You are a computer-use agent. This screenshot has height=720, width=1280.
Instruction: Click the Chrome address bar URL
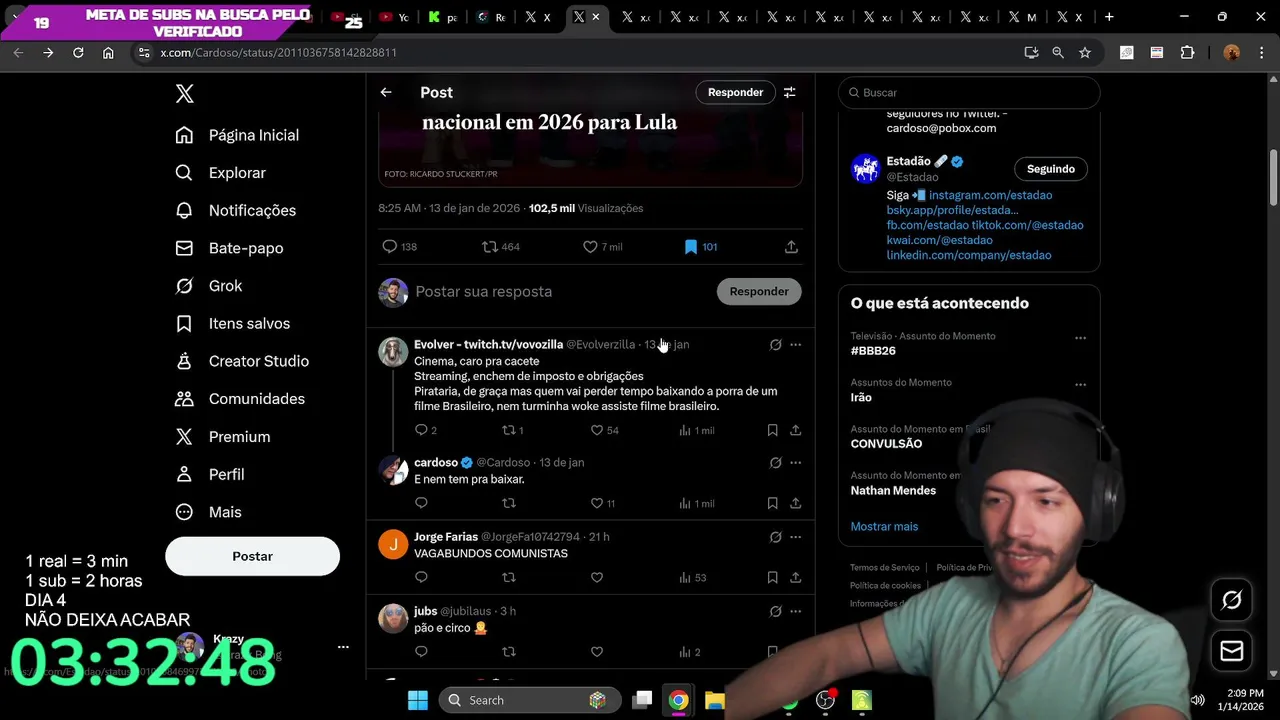tap(278, 53)
